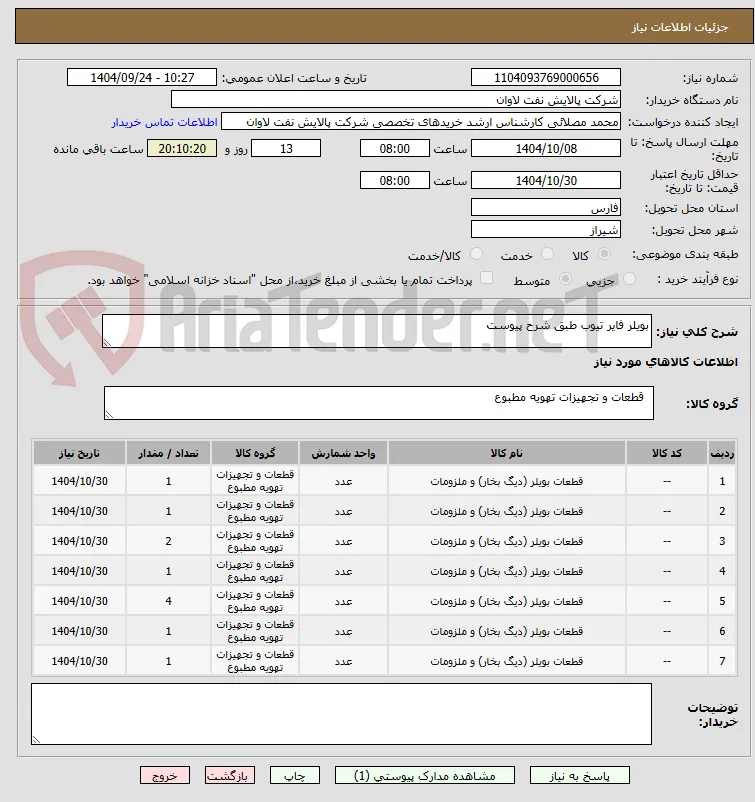Click the نام دستگاه خریدار field
755x802 pixels.
(x=395, y=99)
